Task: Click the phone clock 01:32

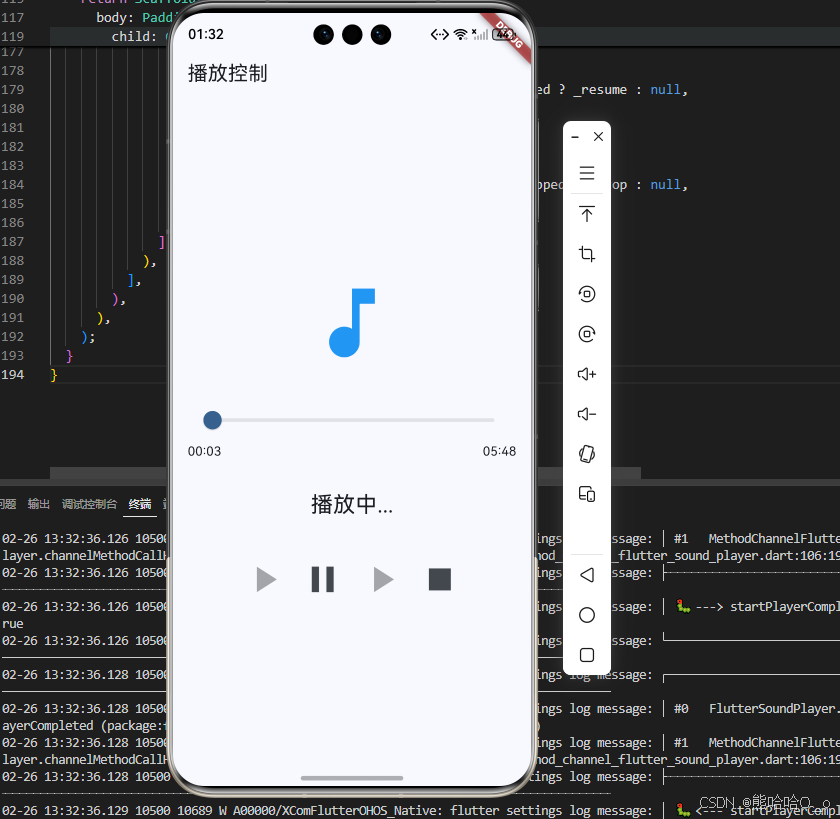Action: [x=206, y=34]
